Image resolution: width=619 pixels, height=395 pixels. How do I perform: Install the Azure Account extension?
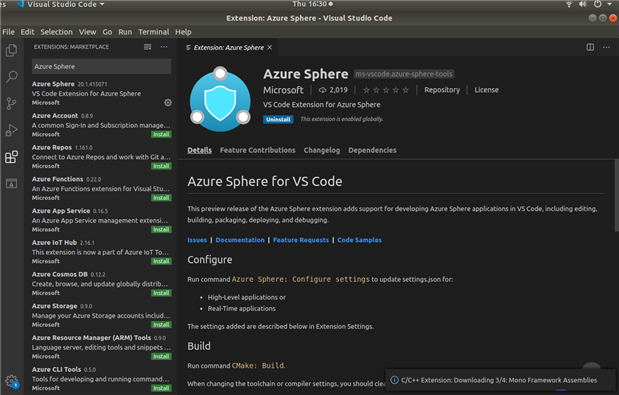pyautogui.click(x=161, y=135)
